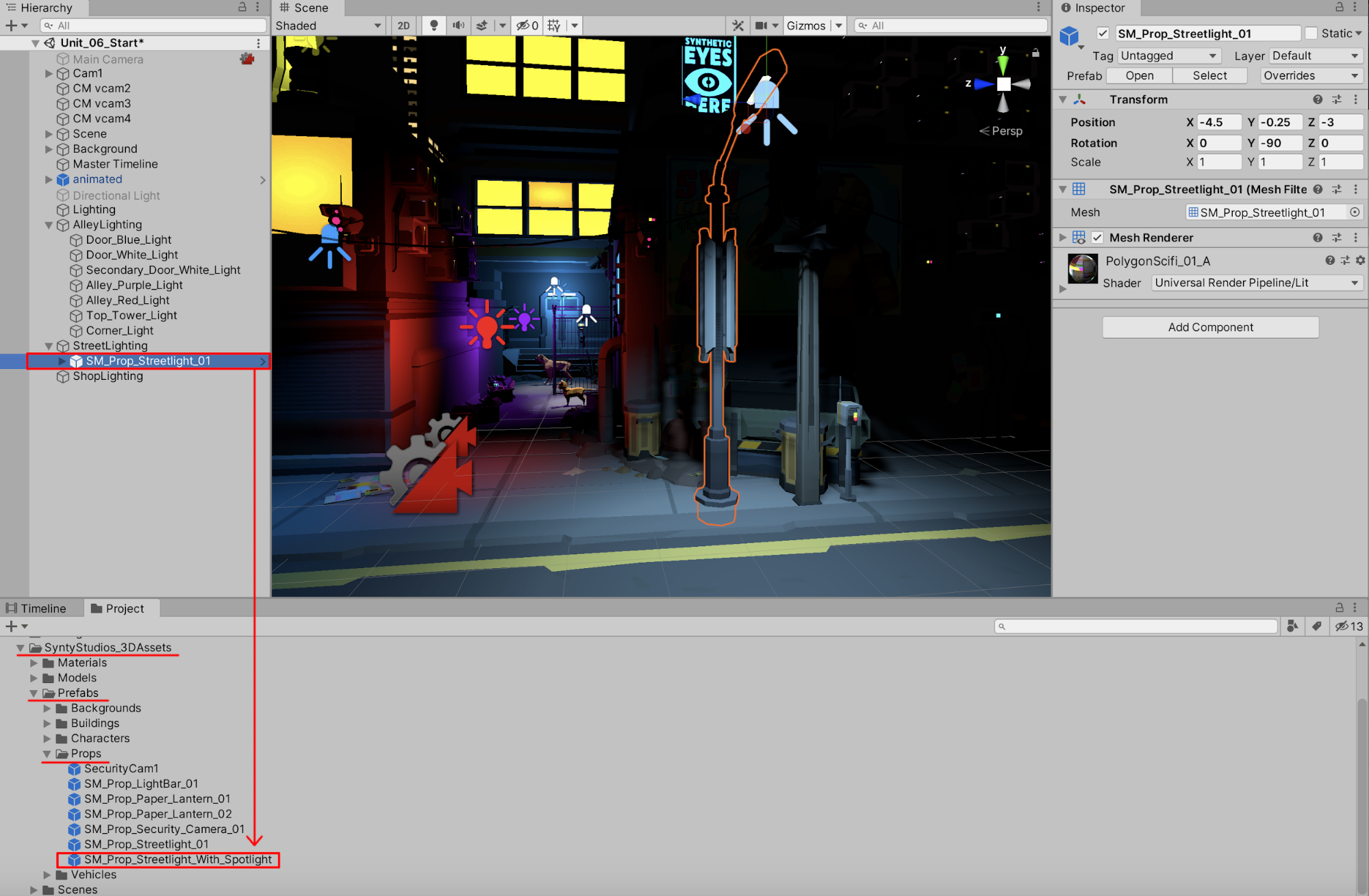
Task: Disable the Mesh Renderer component checkbox
Action: [x=1098, y=238]
